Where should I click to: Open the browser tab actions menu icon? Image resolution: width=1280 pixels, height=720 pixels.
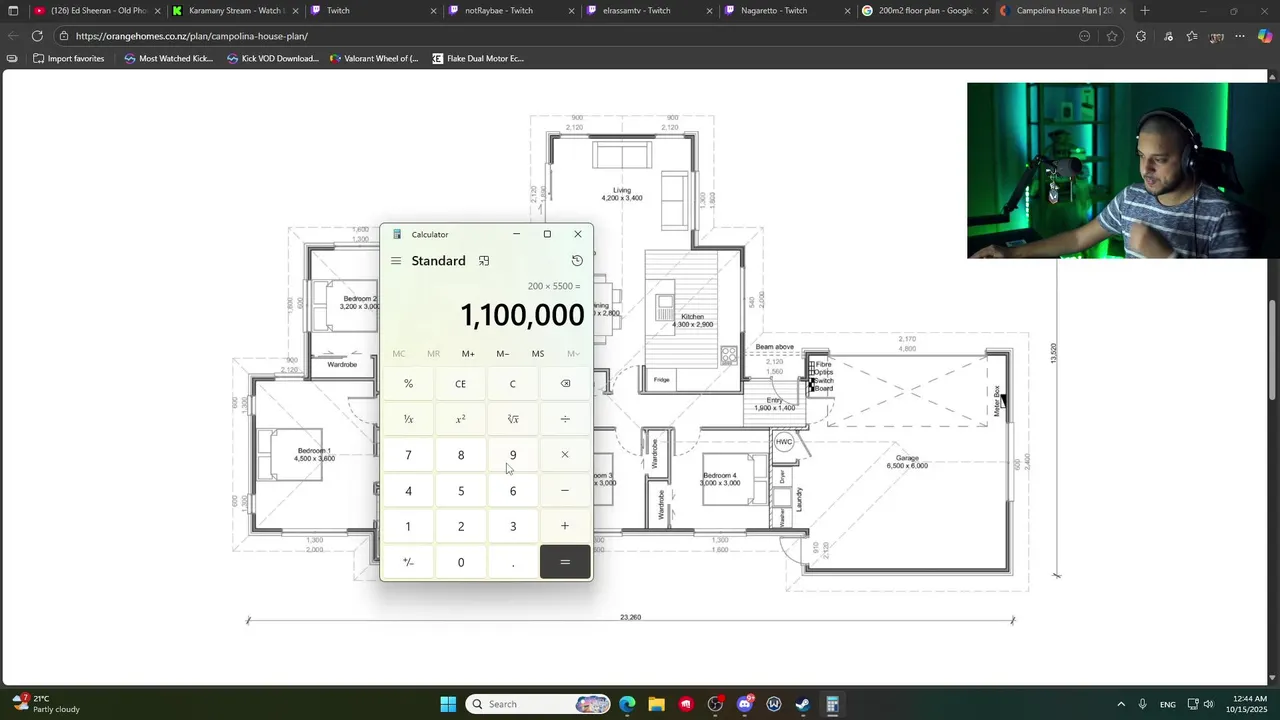tap(13, 11)
